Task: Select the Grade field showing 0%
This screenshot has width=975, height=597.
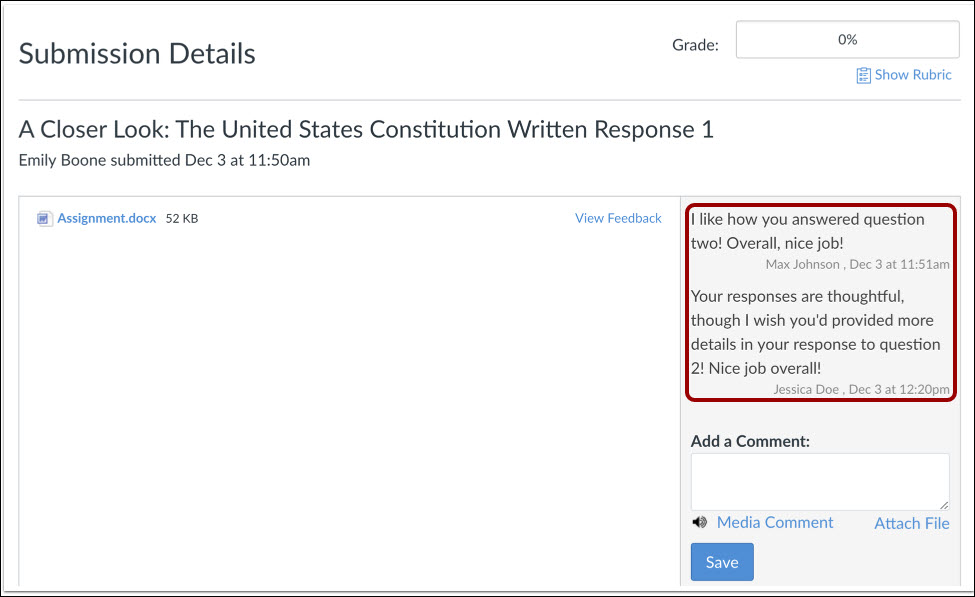Action: point(846,39)
